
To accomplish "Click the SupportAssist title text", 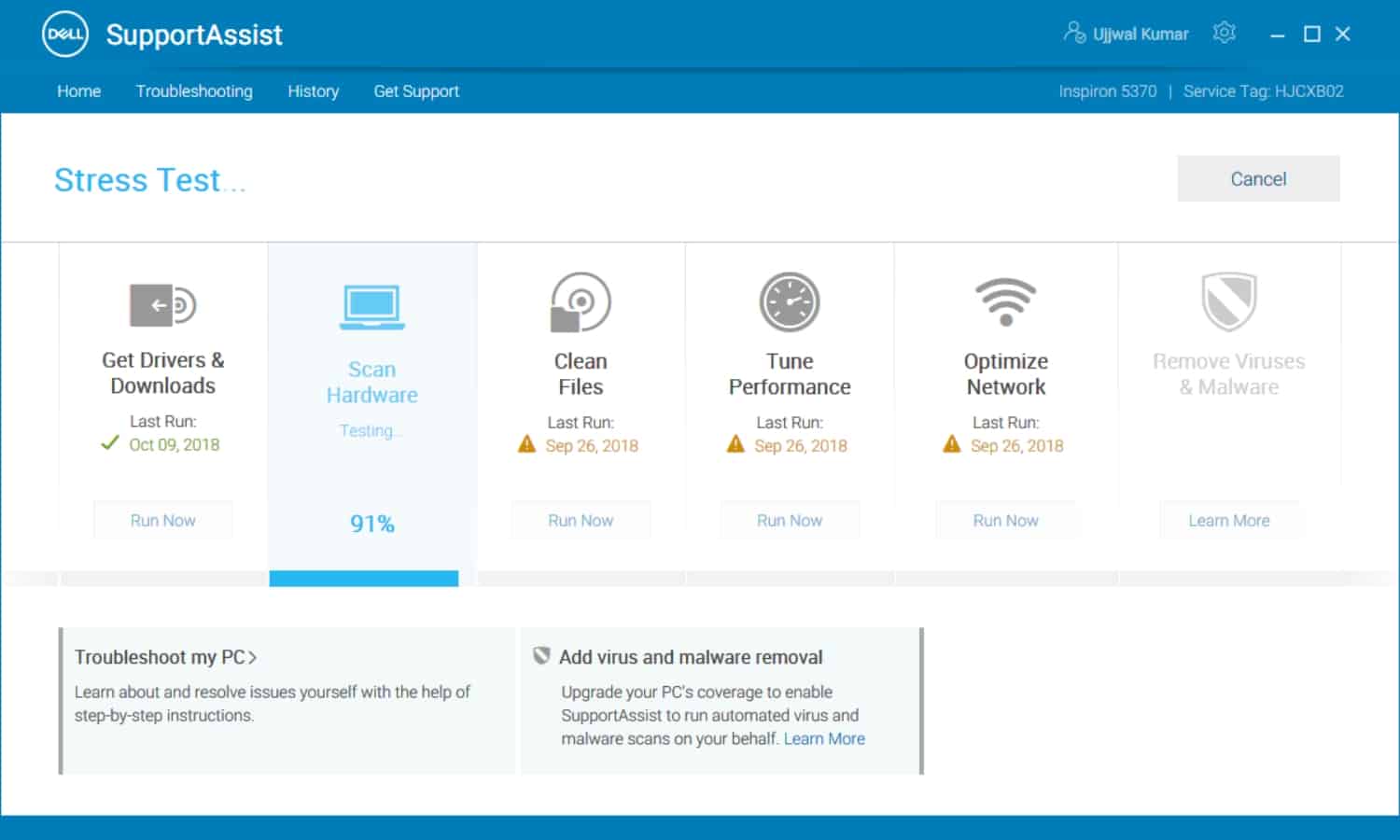I will tap(194, 35).
